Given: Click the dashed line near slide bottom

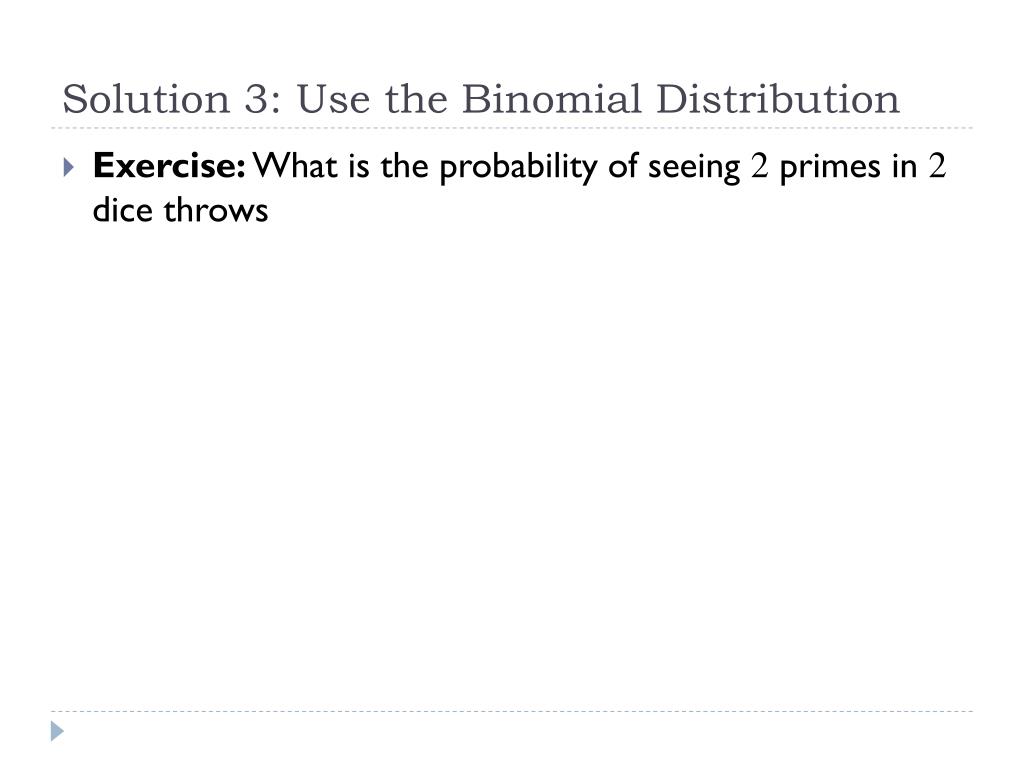Looking at the screenshot, I should 512,711.
